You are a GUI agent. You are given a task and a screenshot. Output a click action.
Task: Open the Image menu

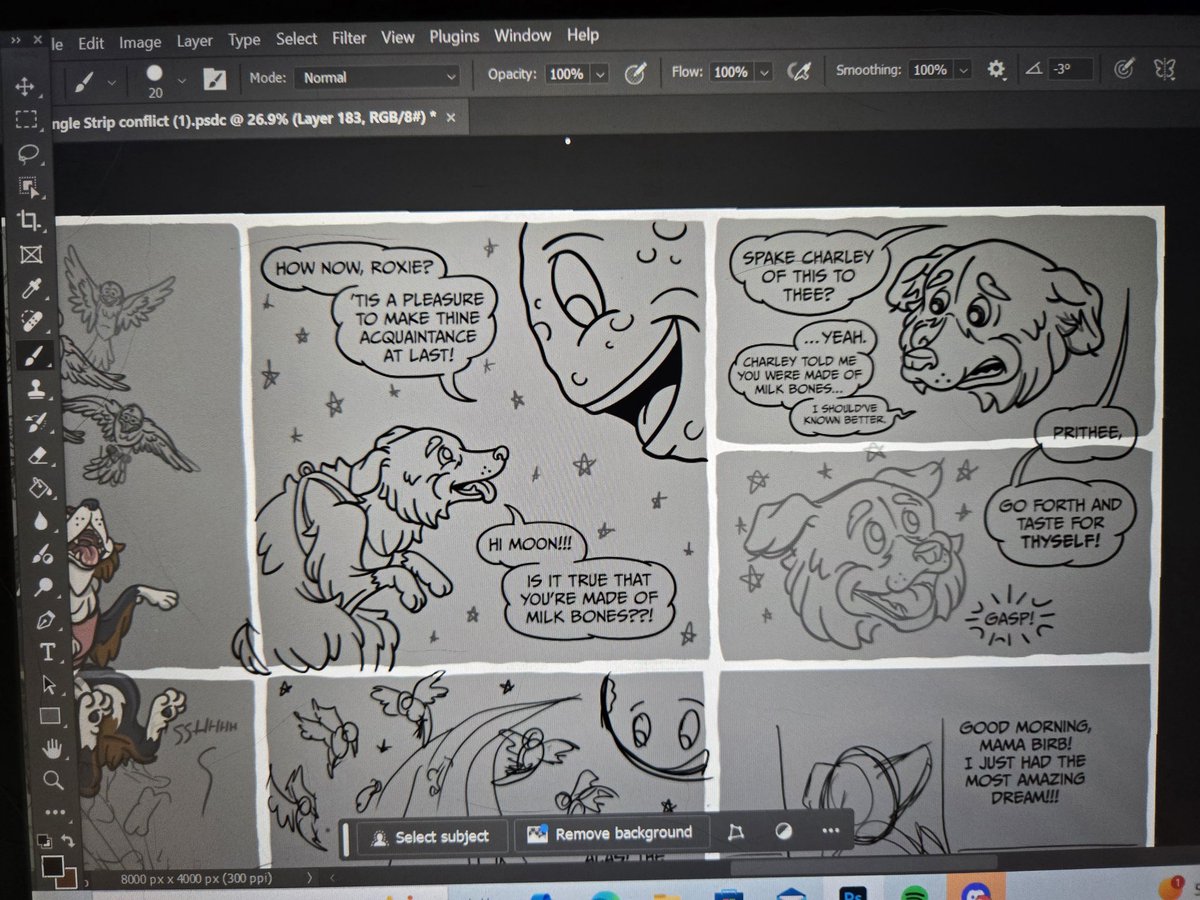pos(140,42)
